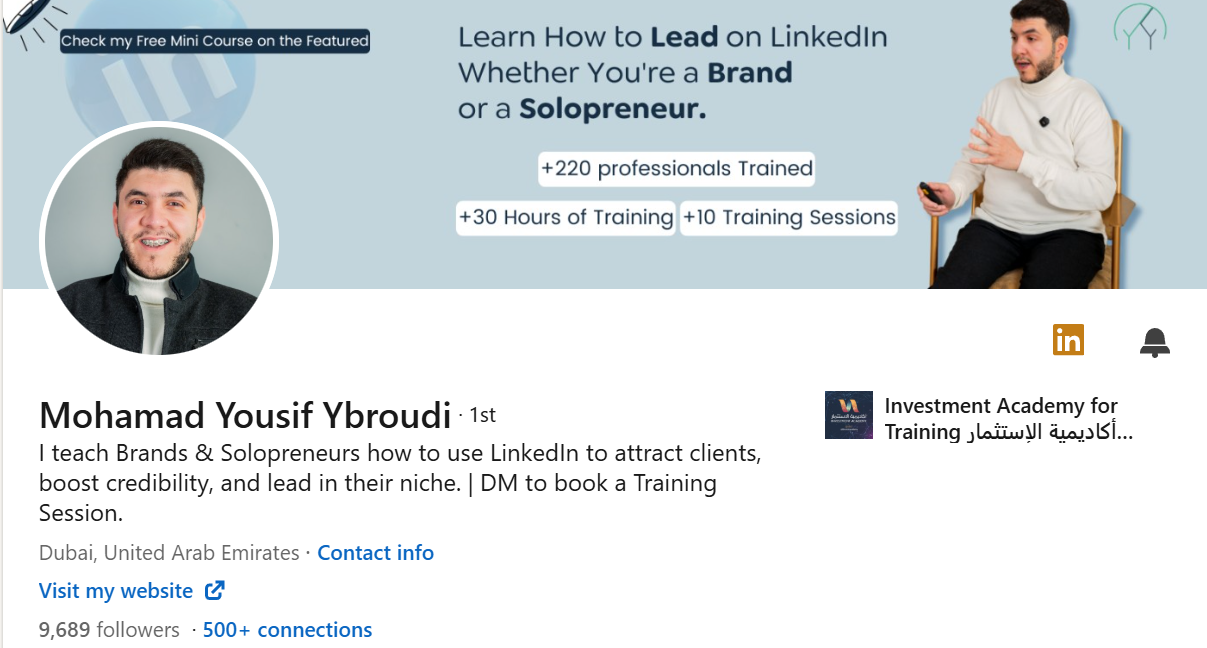Click the +220 professionals Trained banner badge
The image size is (1207, 648).
coord(676,168)
